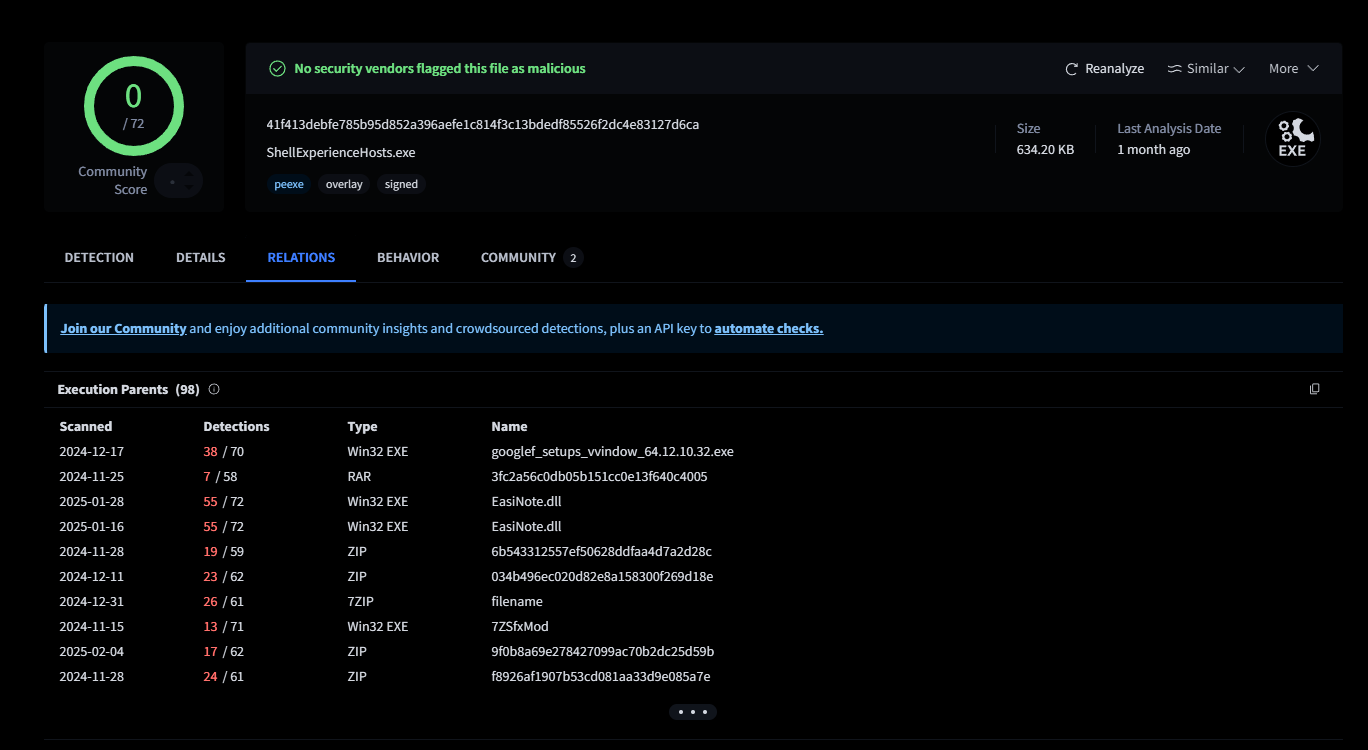1368x750 pixels.
Task: Open the 3fc2a56c0db05b151cc0e13f640c4005 RAR entry
Action: pyautogui.click(x=599, y=477)
